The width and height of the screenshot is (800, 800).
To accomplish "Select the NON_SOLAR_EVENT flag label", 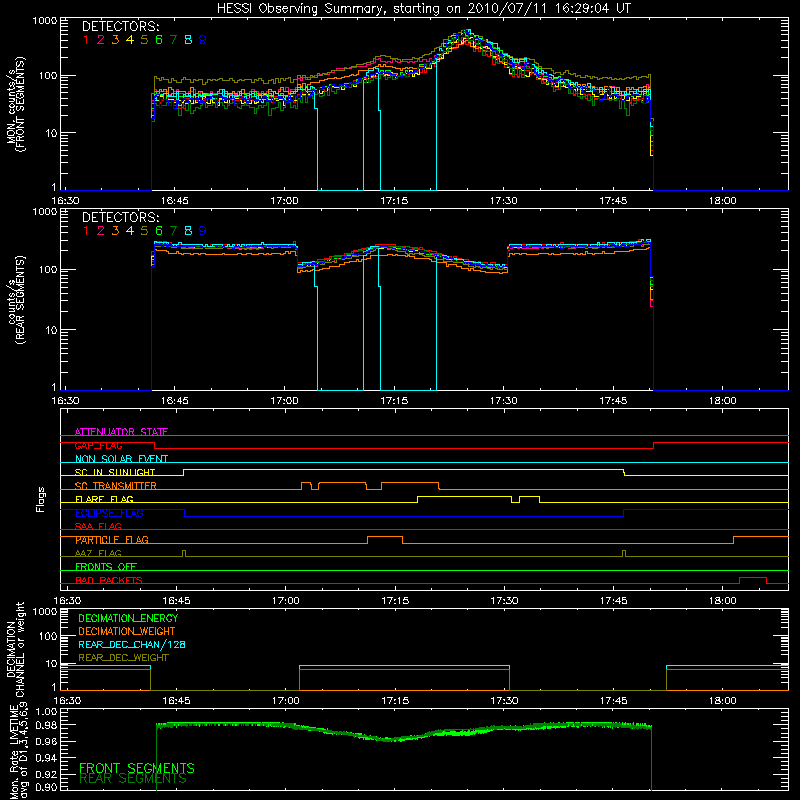I will (121, 459).
